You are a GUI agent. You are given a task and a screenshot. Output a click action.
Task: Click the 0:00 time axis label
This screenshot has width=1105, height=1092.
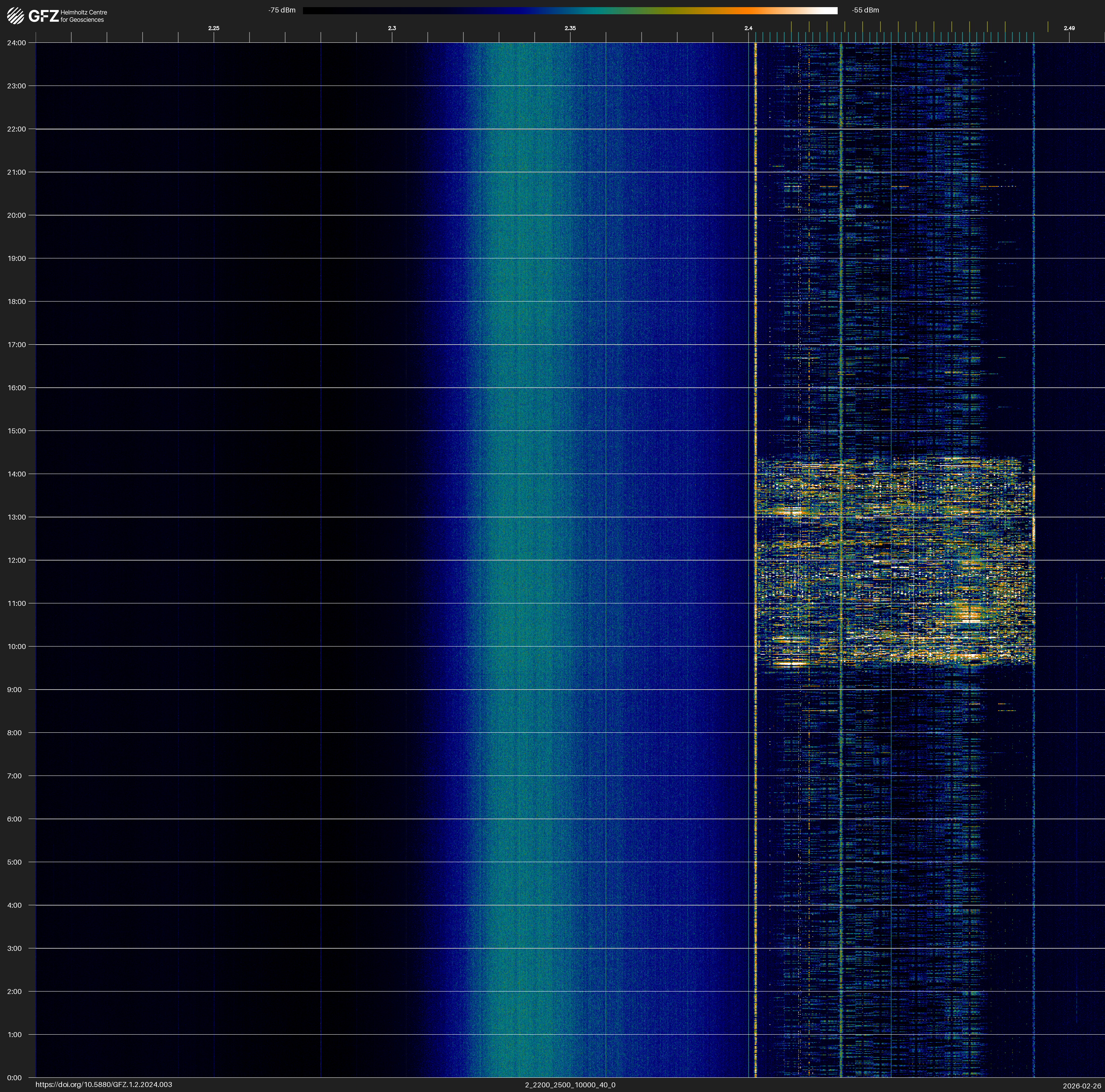coord(14,1078)
